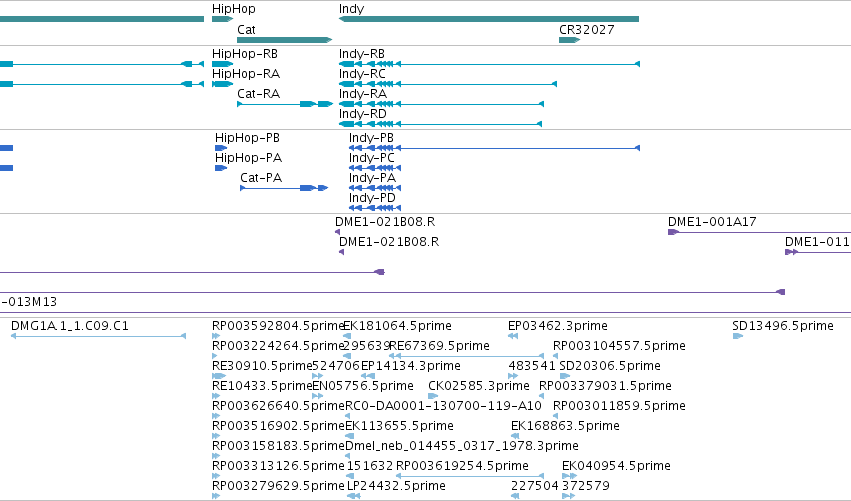Select the HipHop gene bar

223,19
